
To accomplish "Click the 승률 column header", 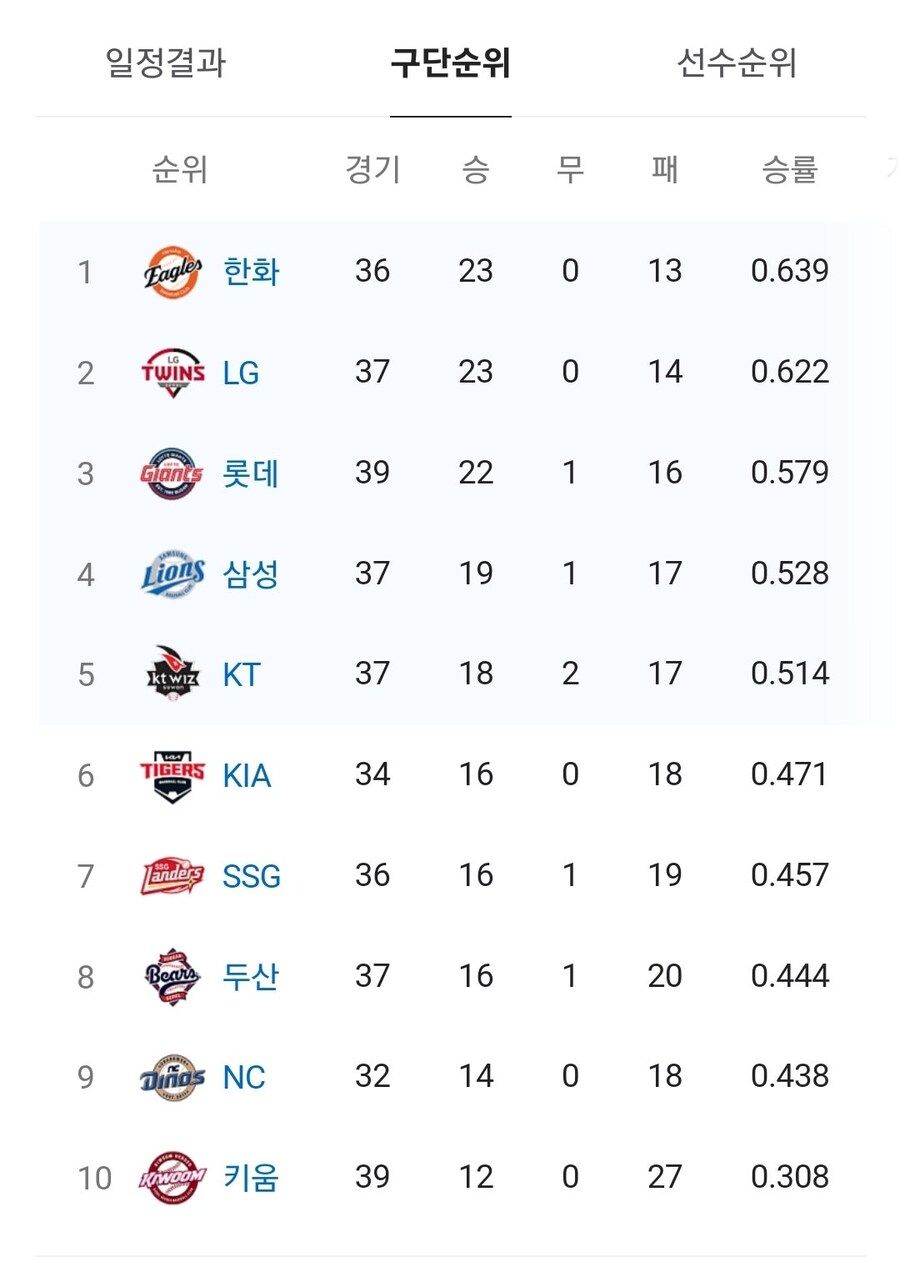I will [x=790, y=170].
